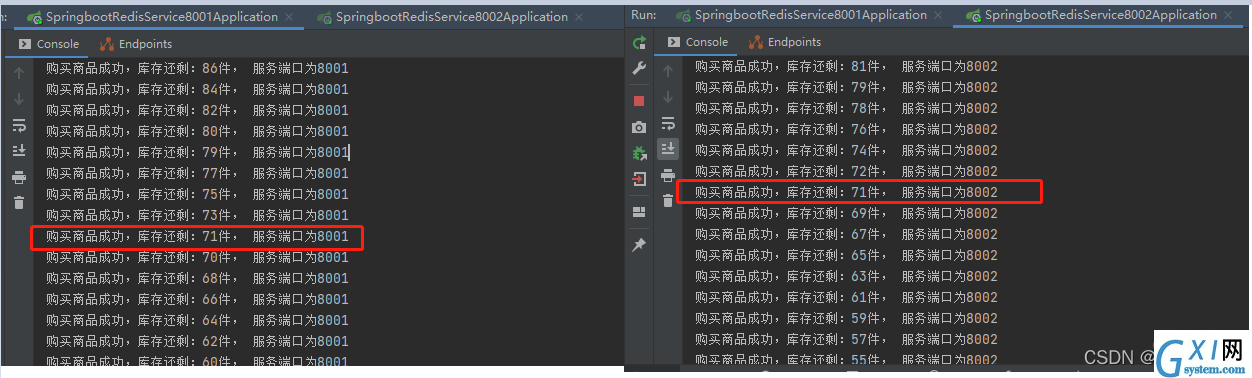Click down stack trace arrow in left console
1252x378 pixels.
coord(18,98)
